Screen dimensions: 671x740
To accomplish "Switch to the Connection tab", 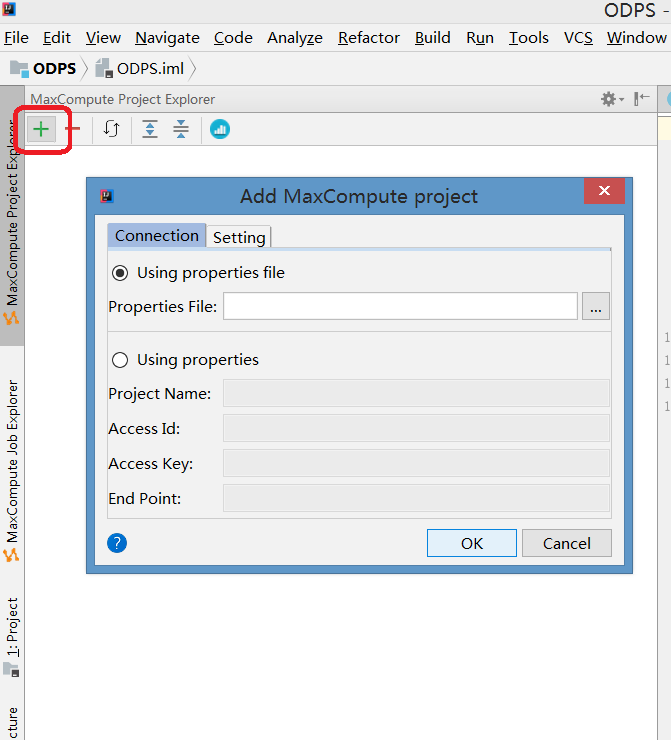I will point(157,235).
